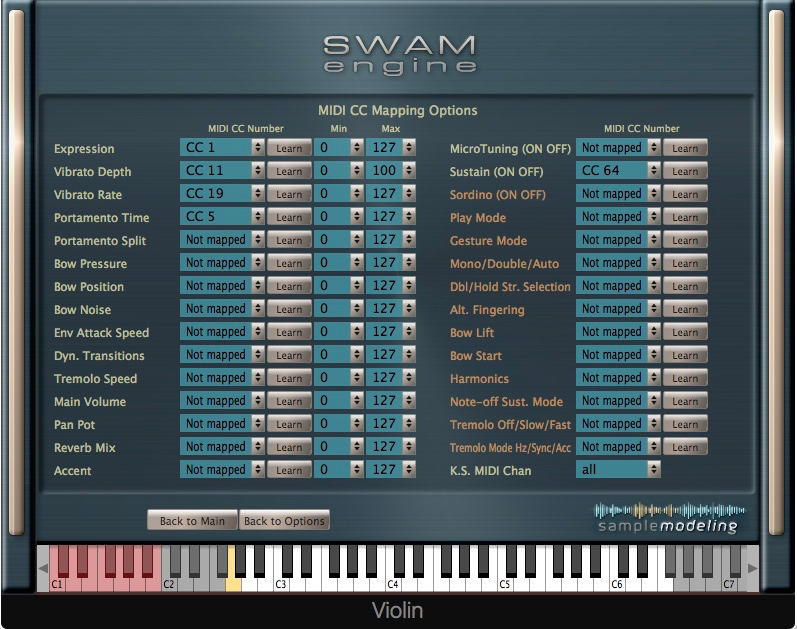797x629 pixels.
Task: Open Vibrato Rate CC 19 dropdown
Action: coord(222,194)
